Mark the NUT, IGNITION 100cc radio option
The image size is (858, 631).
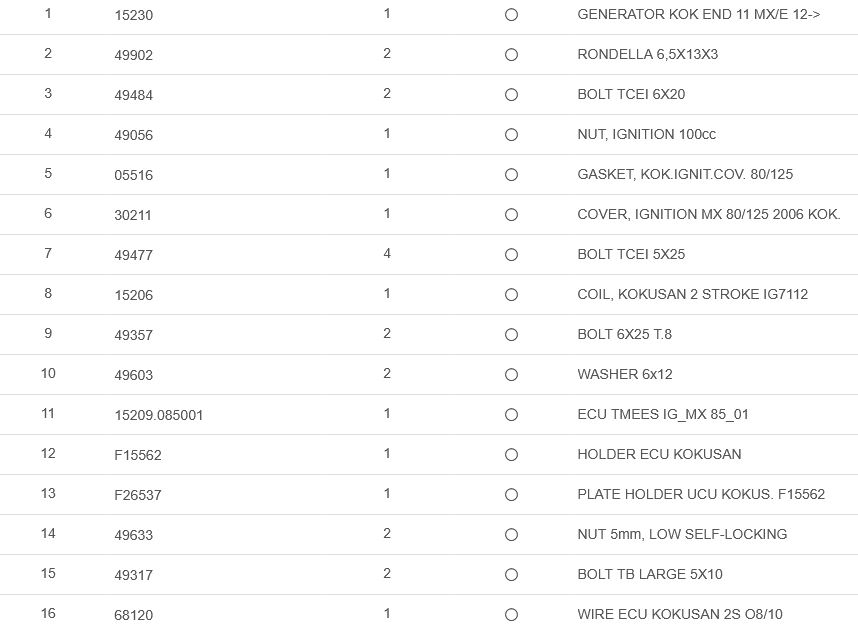pyautogui.click(x=511, y=135)
